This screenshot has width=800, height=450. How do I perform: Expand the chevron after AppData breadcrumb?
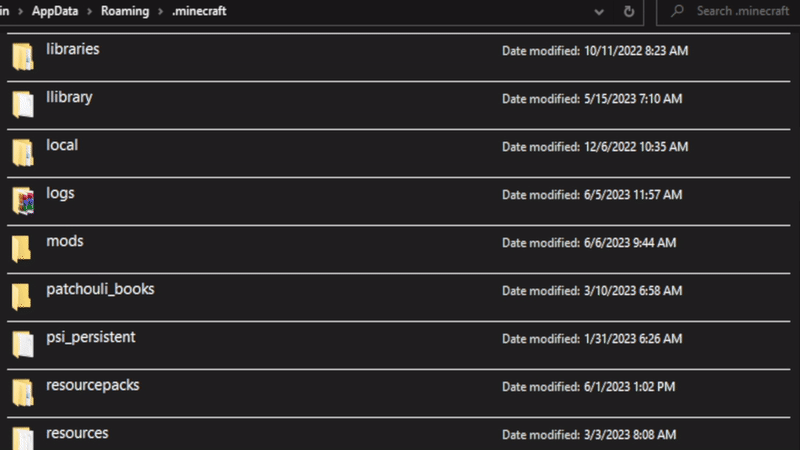click(90, 11)
